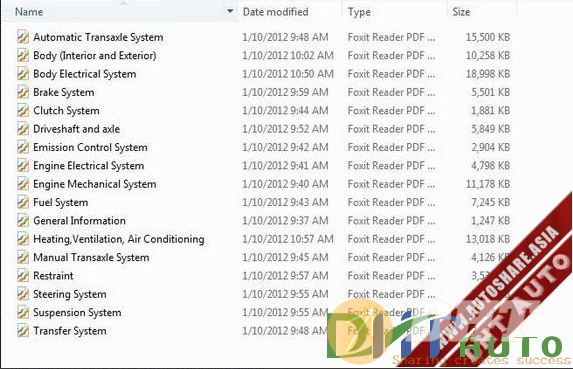573x369 pixels.
Task: Select the Engine Mechanical System file icon
Action: click(x=23, y=184)
